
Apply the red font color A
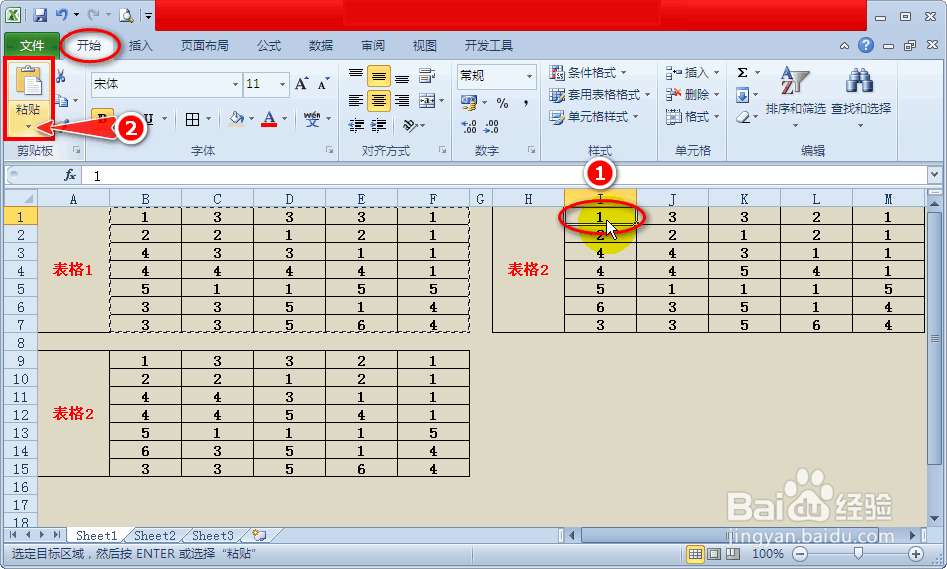[x=269, y=118]
